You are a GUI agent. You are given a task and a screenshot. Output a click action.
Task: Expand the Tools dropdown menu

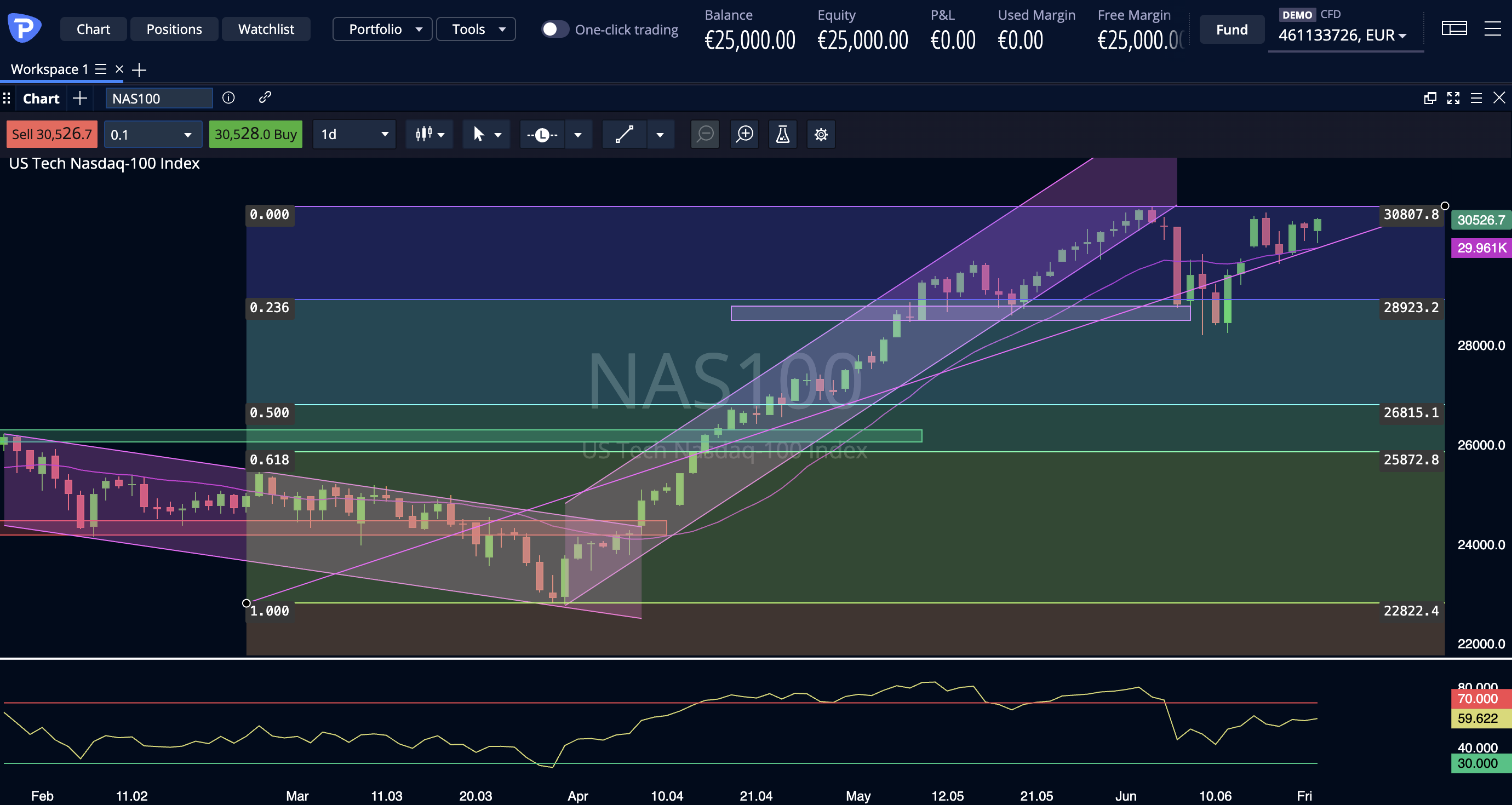pyautogui.click(x=476, y=28)
